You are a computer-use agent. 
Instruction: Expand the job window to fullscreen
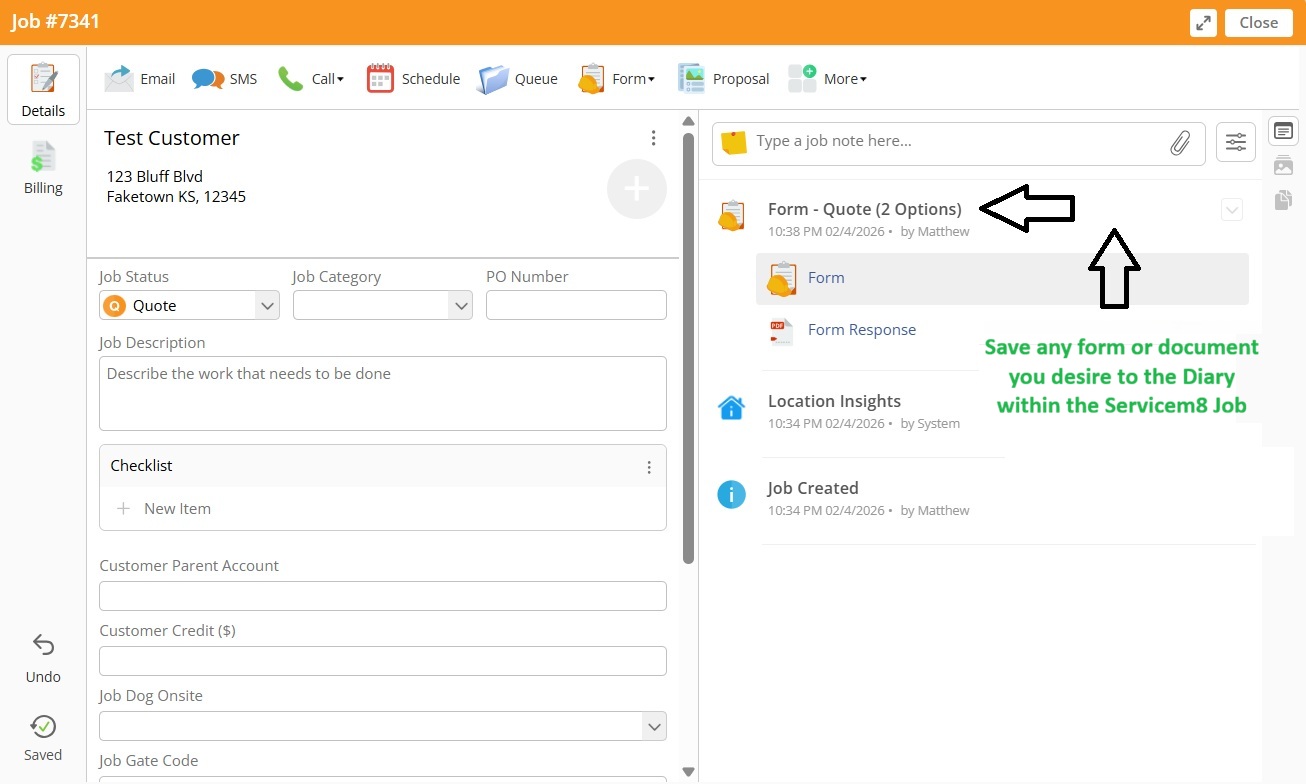click(x=1203, y=23)
